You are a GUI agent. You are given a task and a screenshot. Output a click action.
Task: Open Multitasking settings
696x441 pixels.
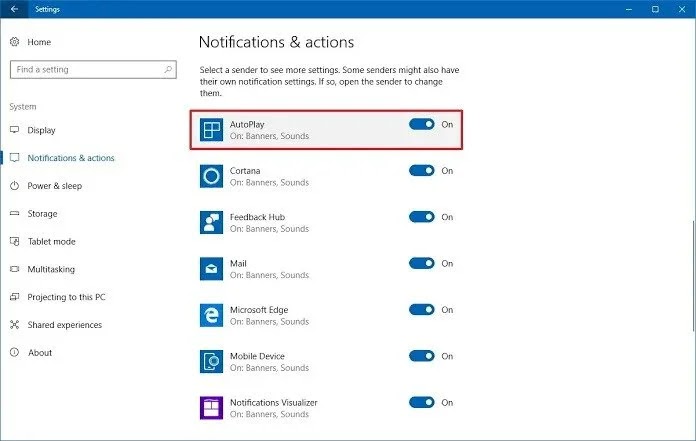click(x=51, y=269)
